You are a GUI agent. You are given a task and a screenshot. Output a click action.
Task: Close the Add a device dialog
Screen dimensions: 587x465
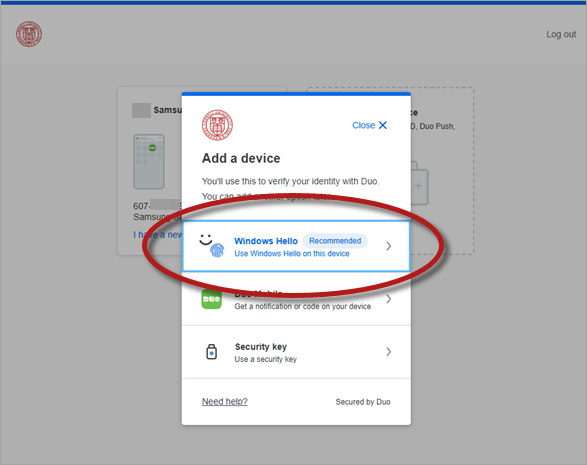[x=369, y=125]
